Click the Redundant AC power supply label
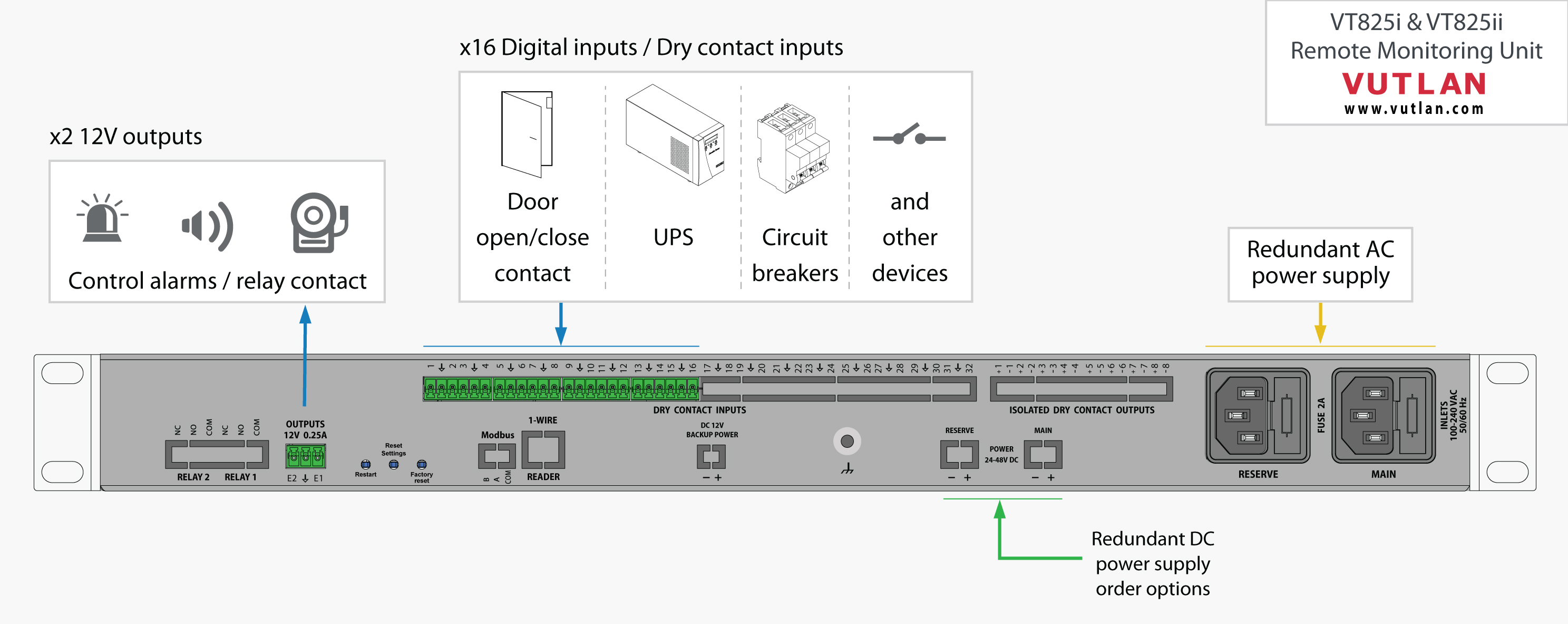The height and width of the screenshot is (624, 1568). tap(1320, 263)
